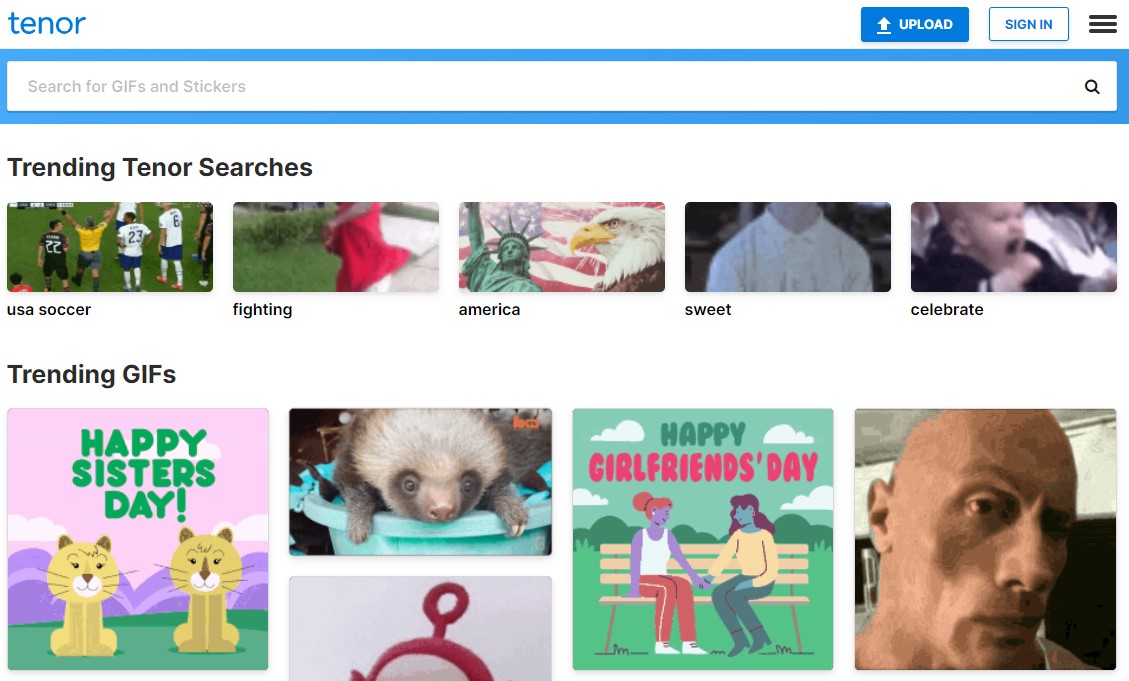Open the hamburger menu
The height and width of the screenshot is (681, 1129).
[x=1102, y=24]
